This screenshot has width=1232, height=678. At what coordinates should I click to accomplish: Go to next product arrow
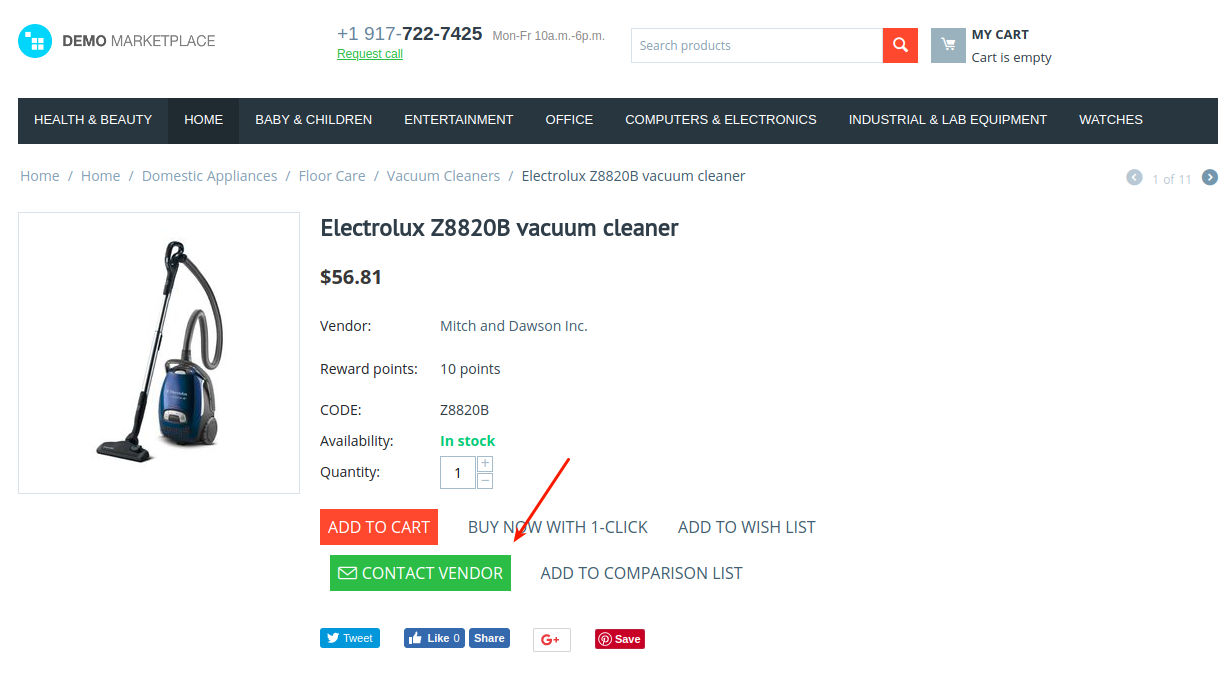coord(1210,177)
